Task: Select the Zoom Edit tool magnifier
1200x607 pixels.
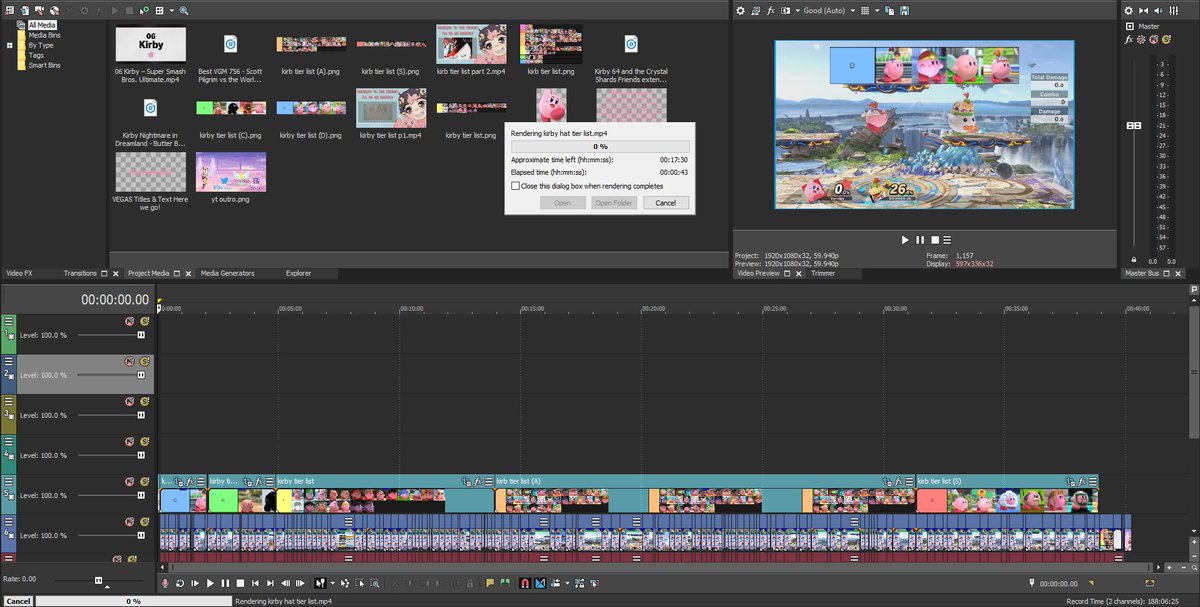Action: click(x=375, y=583)
